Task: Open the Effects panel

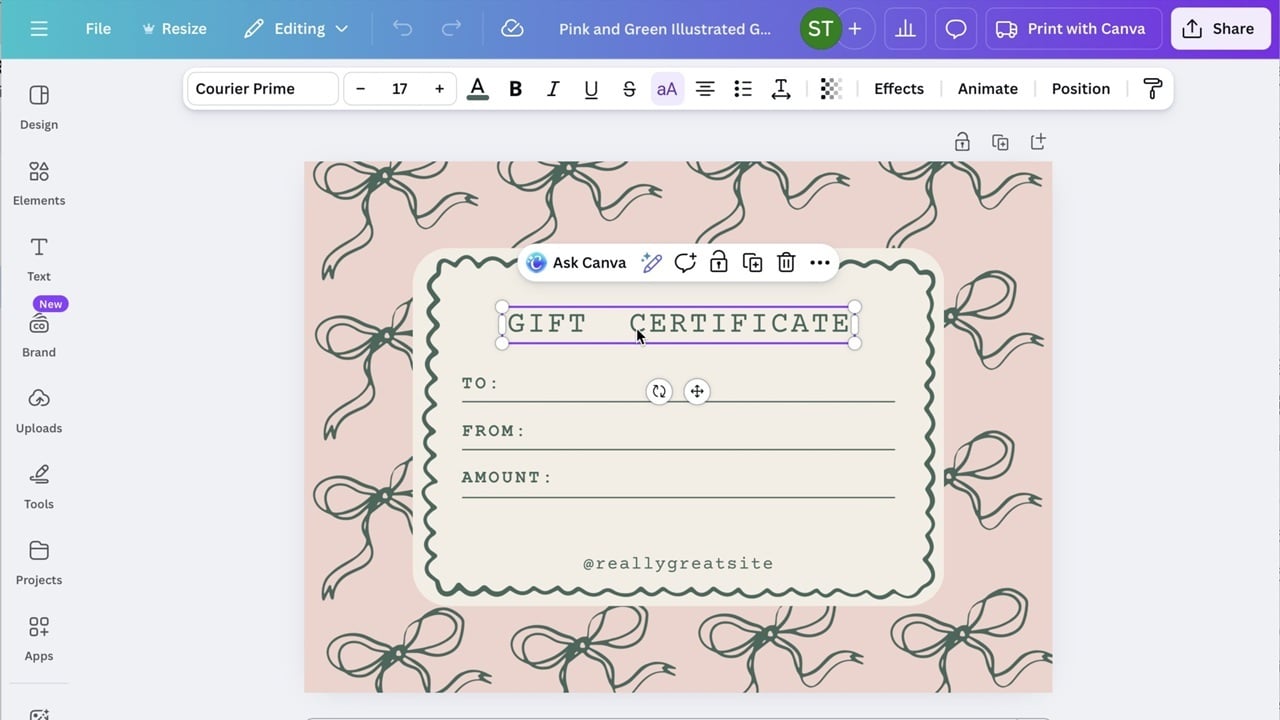Action: (x=899, y=89)
